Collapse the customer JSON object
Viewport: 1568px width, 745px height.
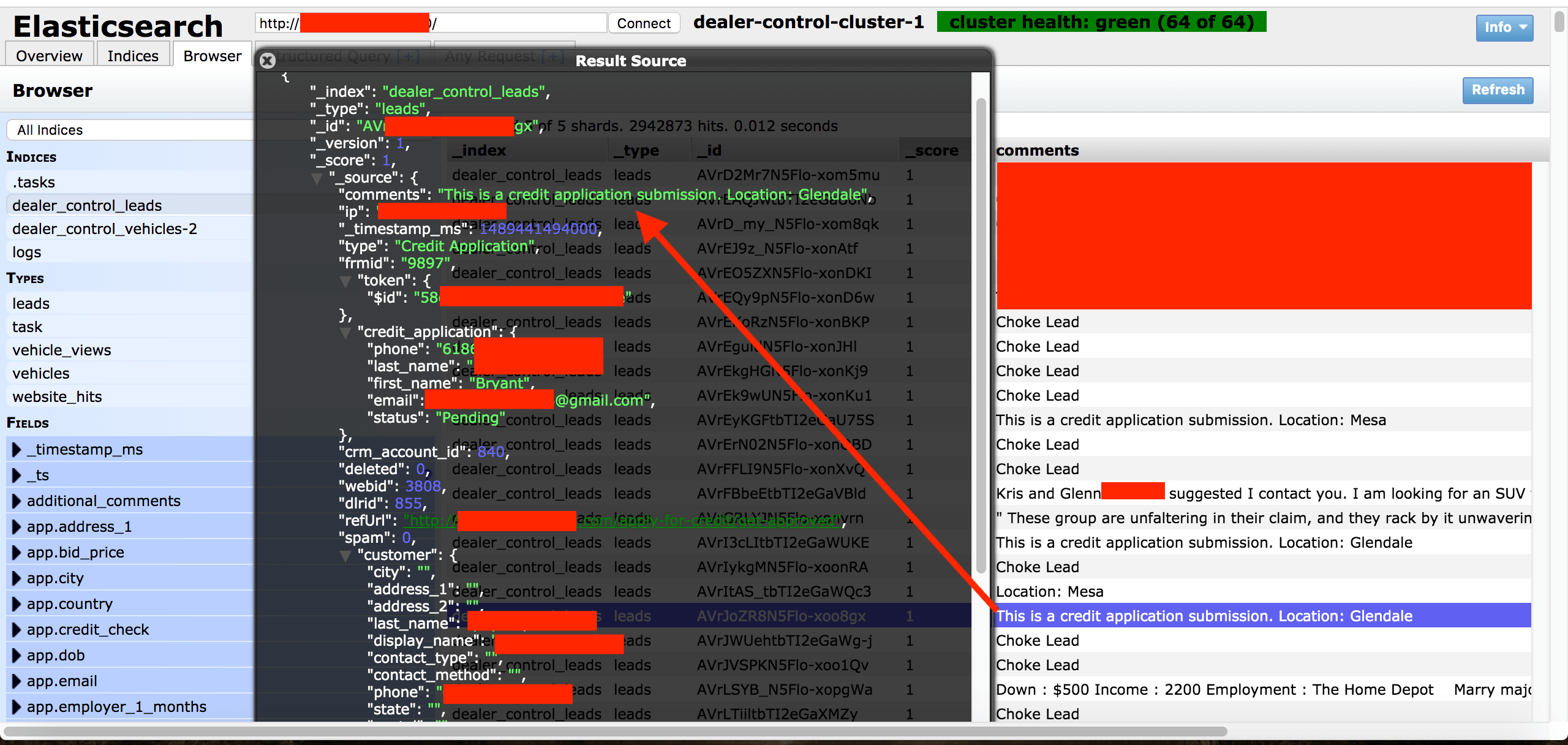tap(345, 556)
